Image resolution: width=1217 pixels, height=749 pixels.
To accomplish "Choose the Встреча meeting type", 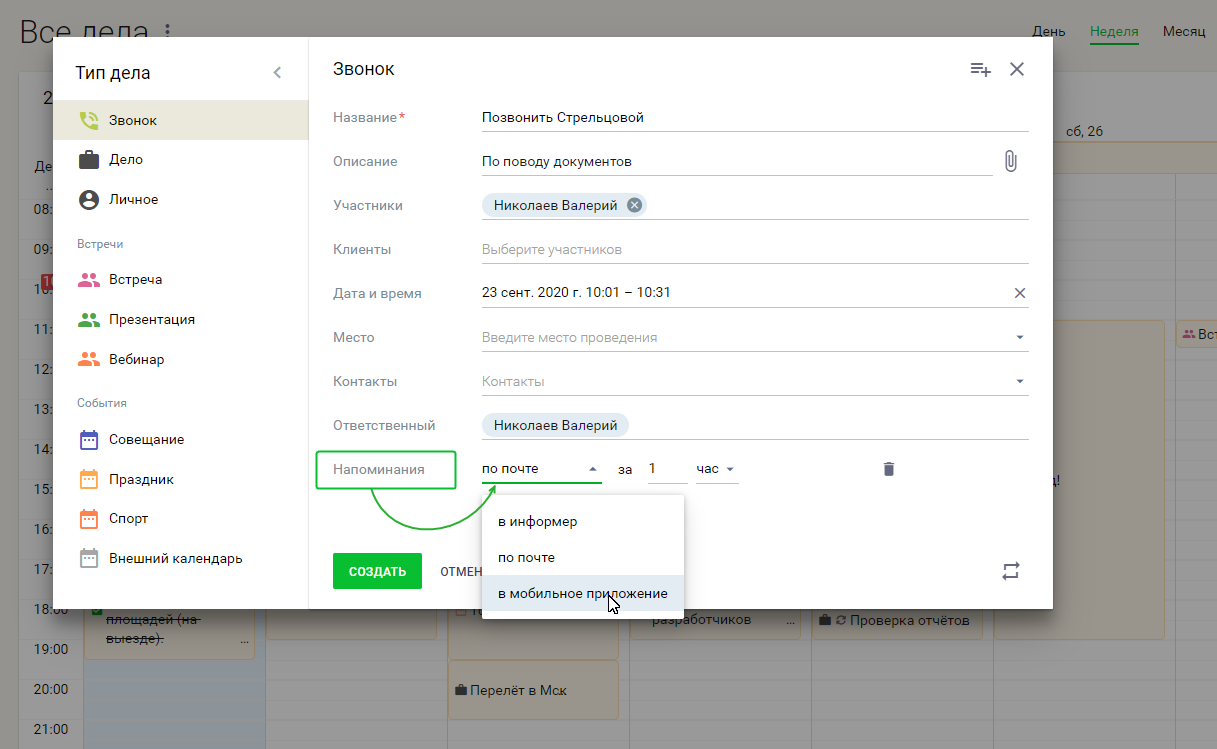I will tap(180, 280).
